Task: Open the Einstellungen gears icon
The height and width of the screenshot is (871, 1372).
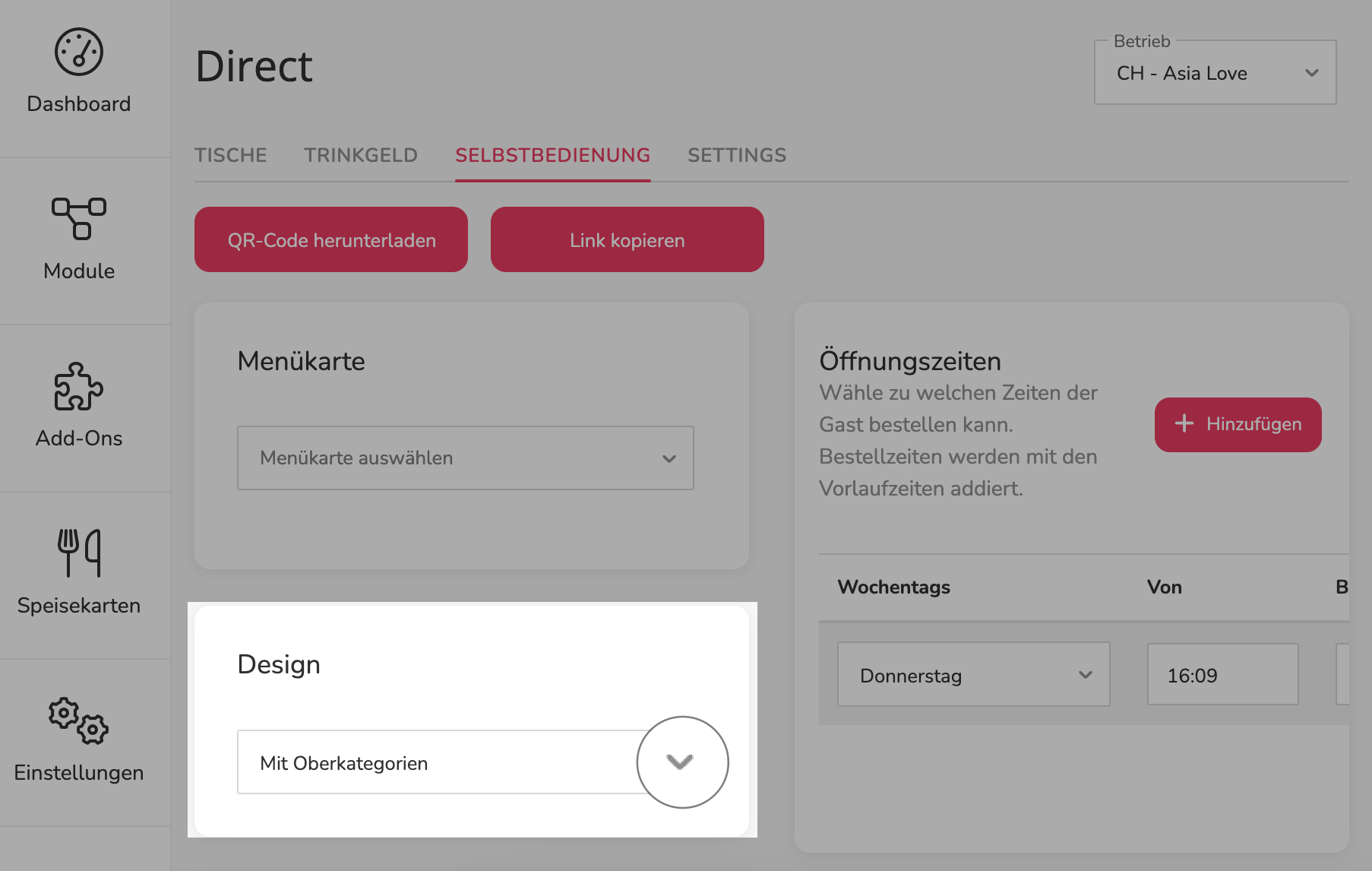Action: 79,721
